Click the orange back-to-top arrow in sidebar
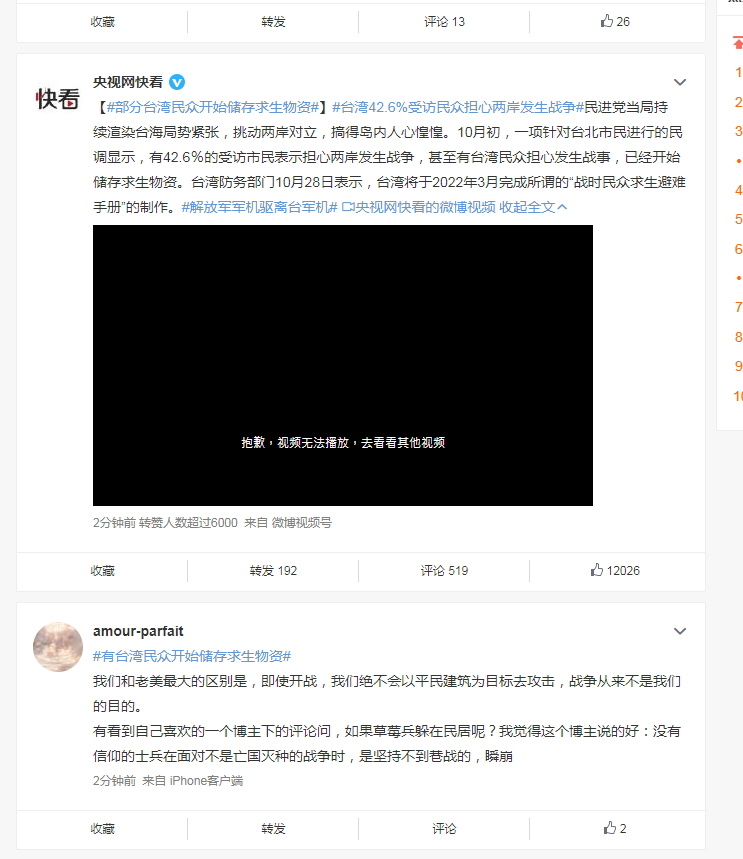This screenshot has width=743, height=859. click(738, 43)
